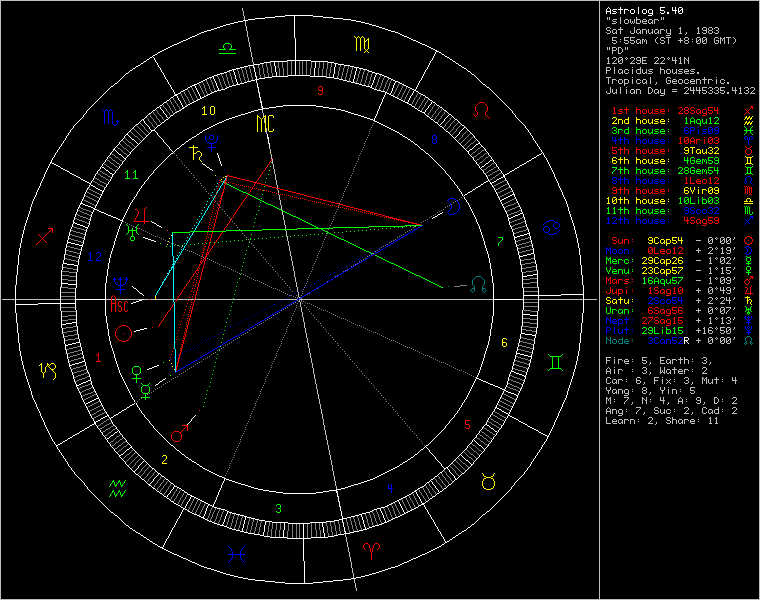Click the Uranus symbol in the chart
Image resolution: width=760 pixels, height=600 pixels.
132,233
